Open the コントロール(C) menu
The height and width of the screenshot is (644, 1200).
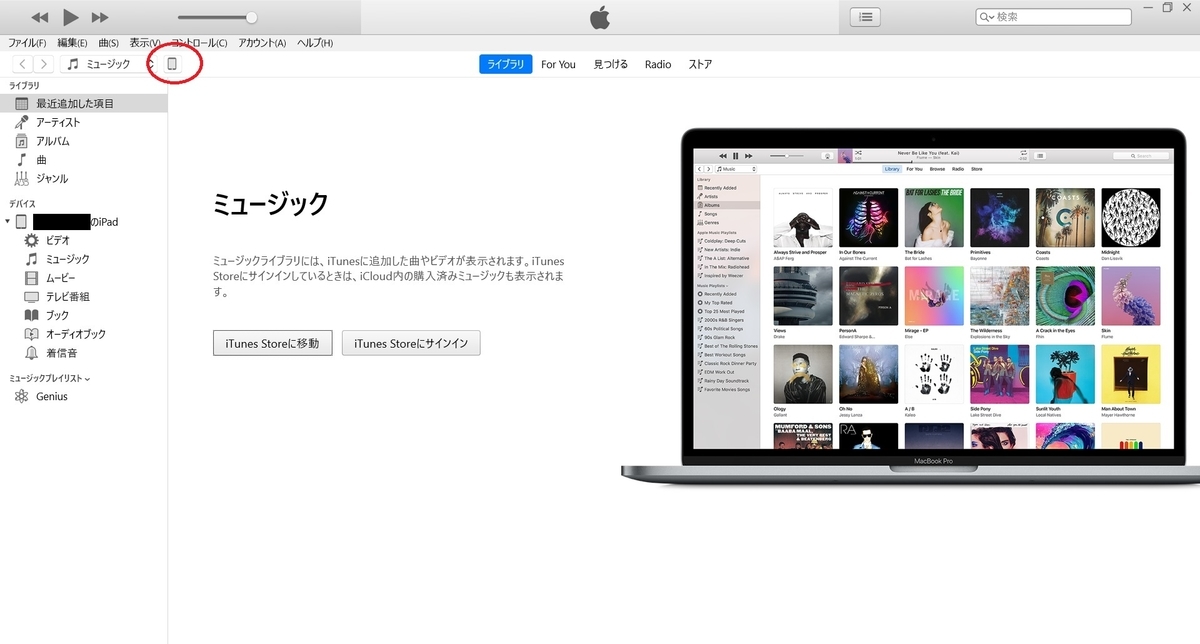(199, 43)
